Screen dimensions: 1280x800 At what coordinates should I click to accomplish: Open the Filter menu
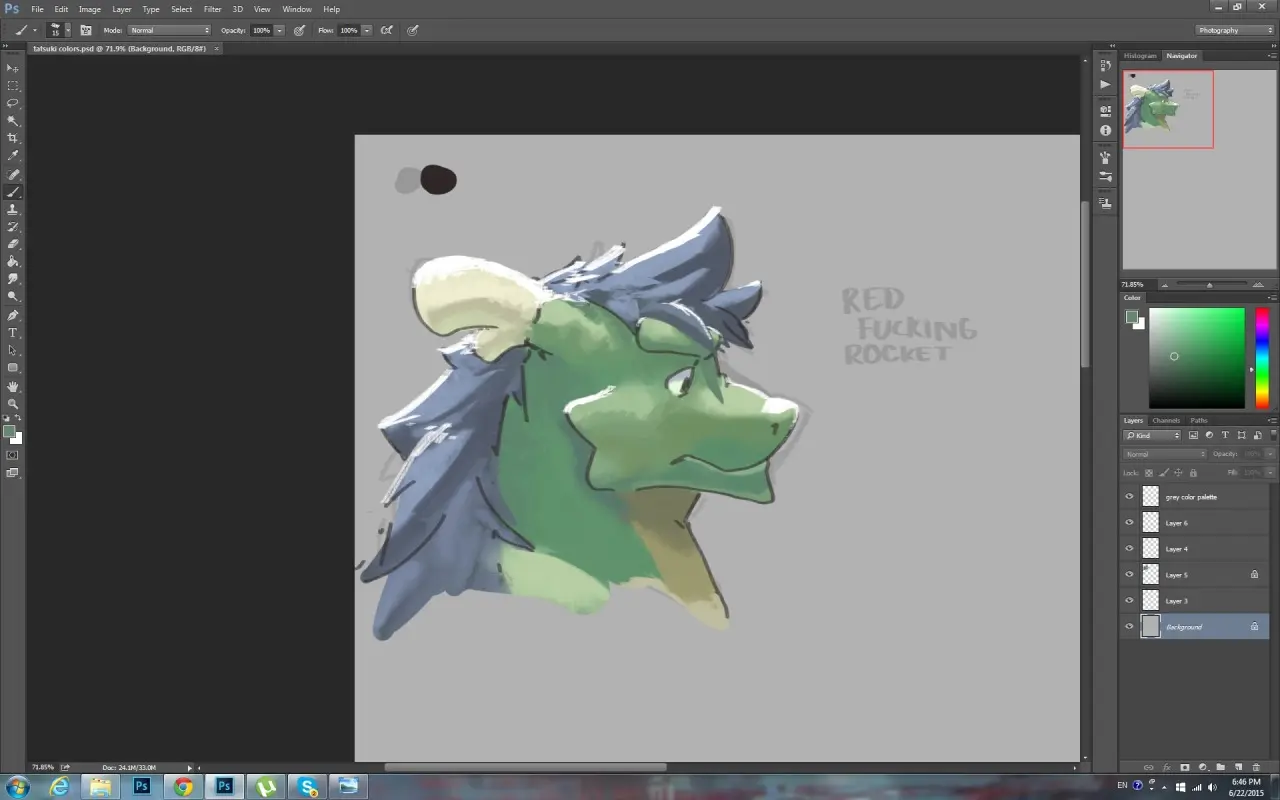click(x=213, y=9)
